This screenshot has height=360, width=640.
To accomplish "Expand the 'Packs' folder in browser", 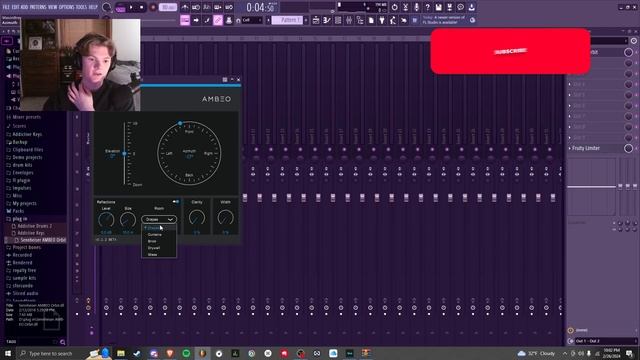I will (x=18, y=211).
